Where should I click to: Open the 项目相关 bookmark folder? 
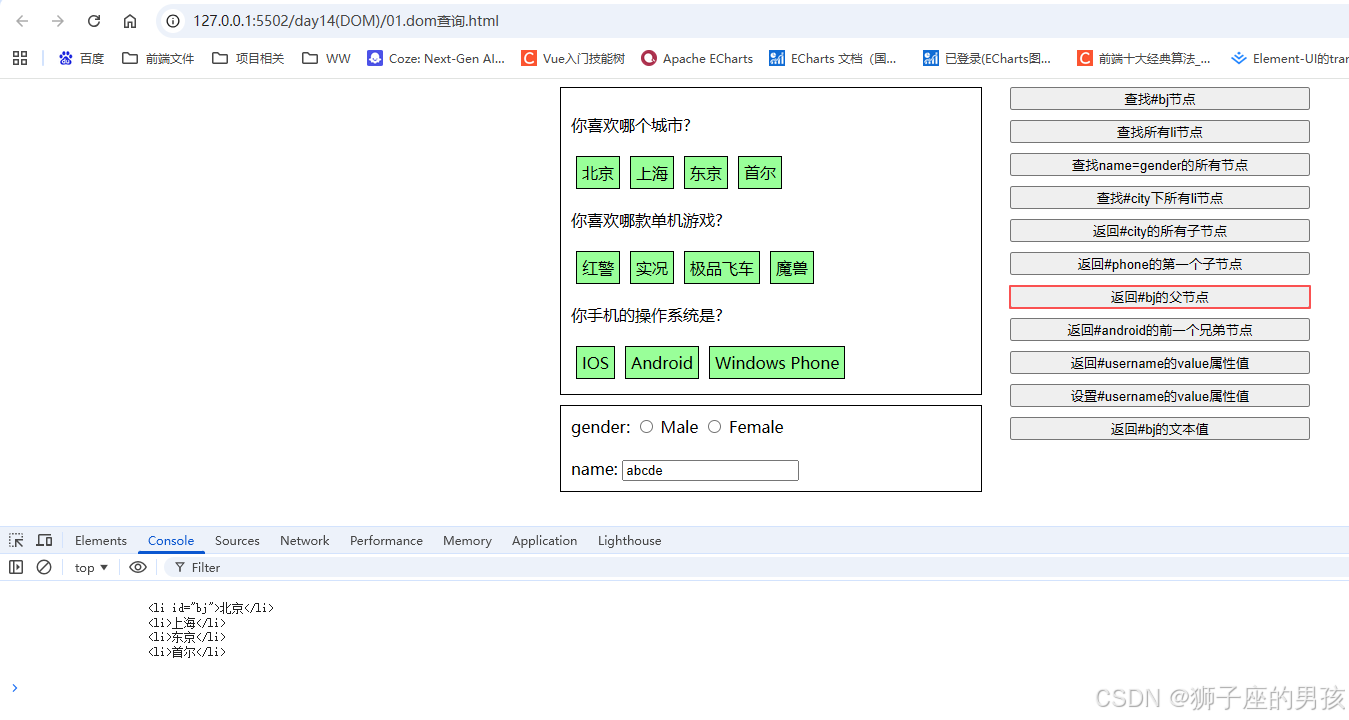pyautogui.click(x=248, y=58)
